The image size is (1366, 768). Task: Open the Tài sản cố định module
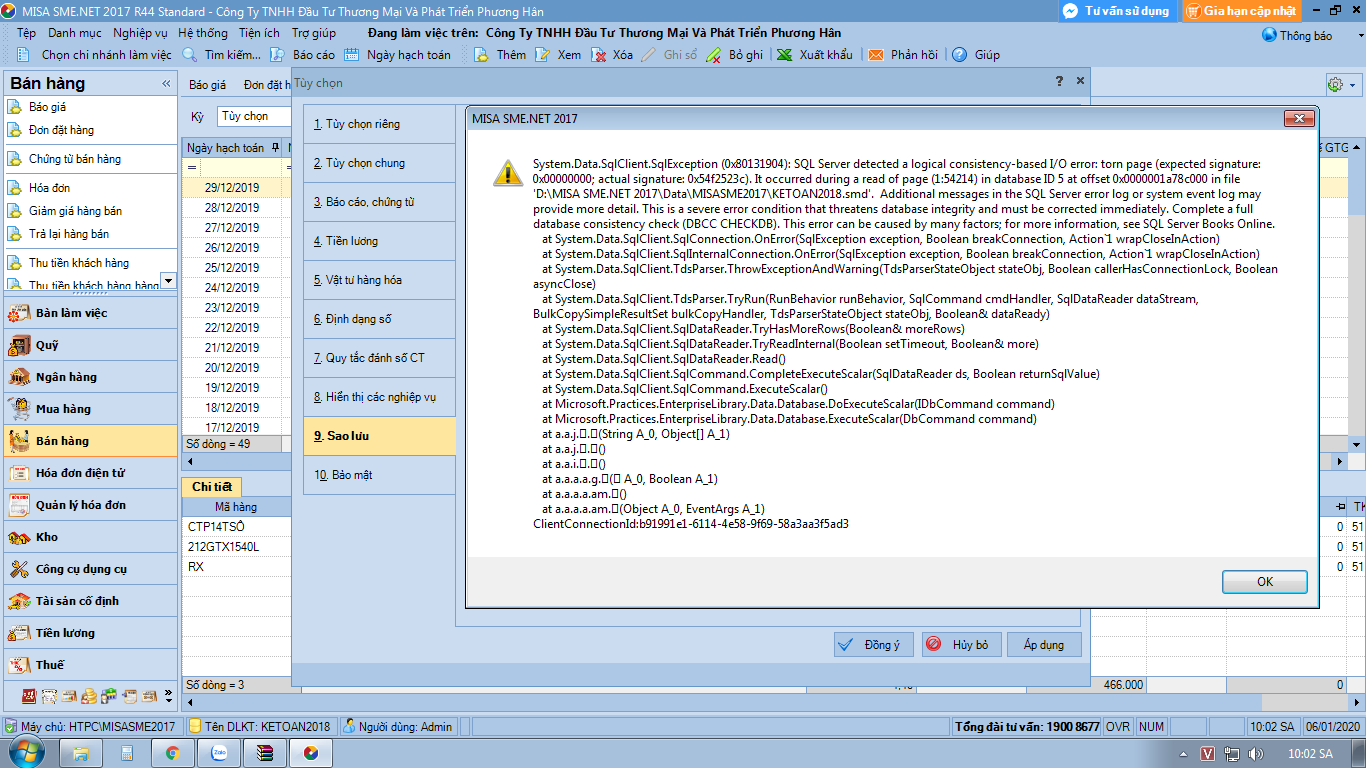coord(91,601)
